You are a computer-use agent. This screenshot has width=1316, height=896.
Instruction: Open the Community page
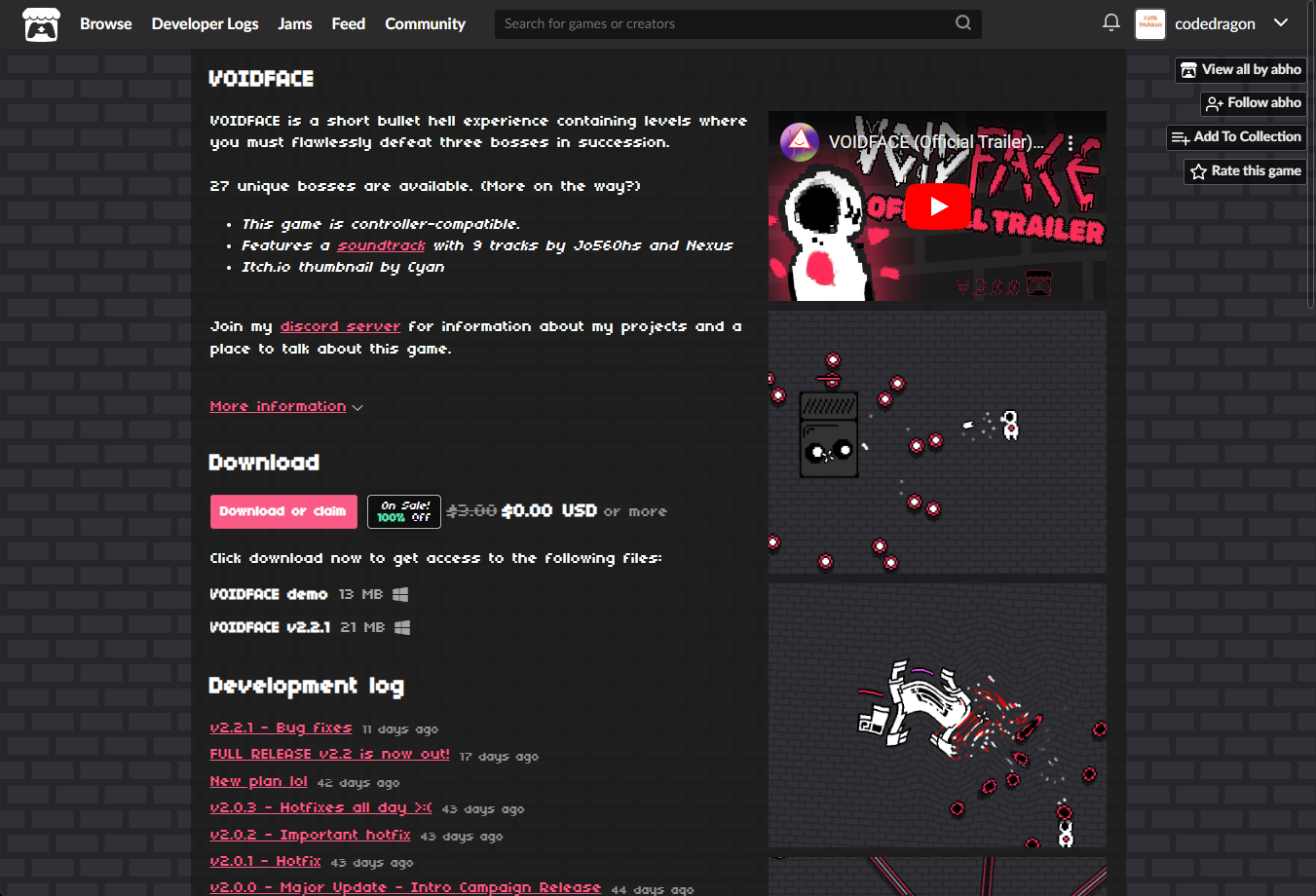tap(425, 24)
